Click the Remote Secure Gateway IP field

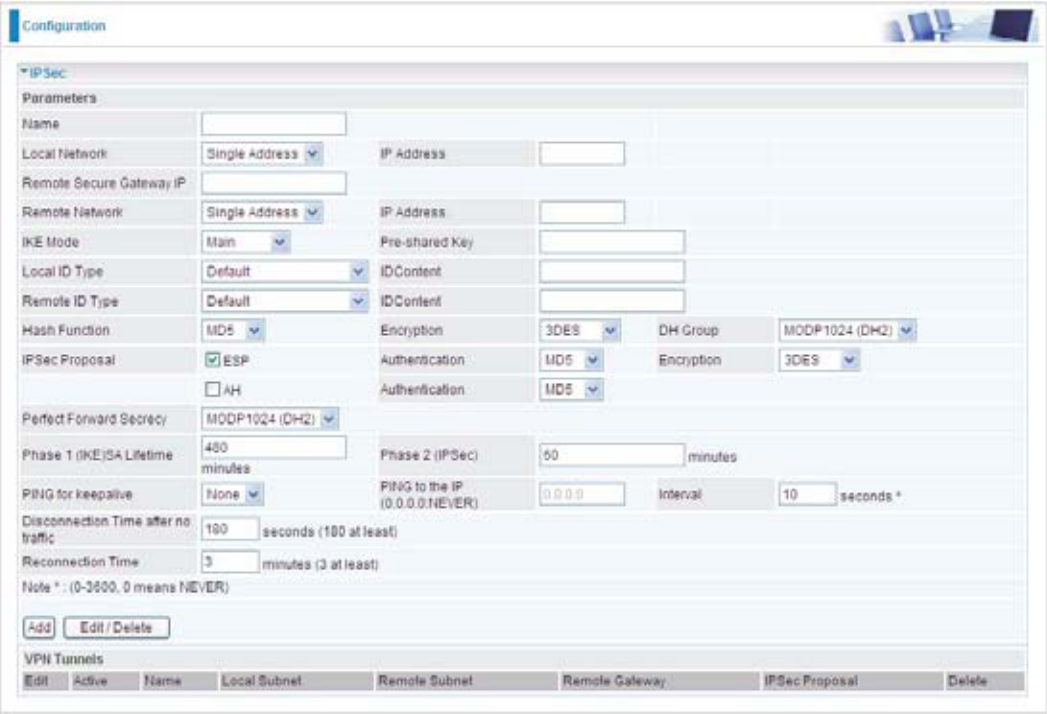tap(274, 183)
